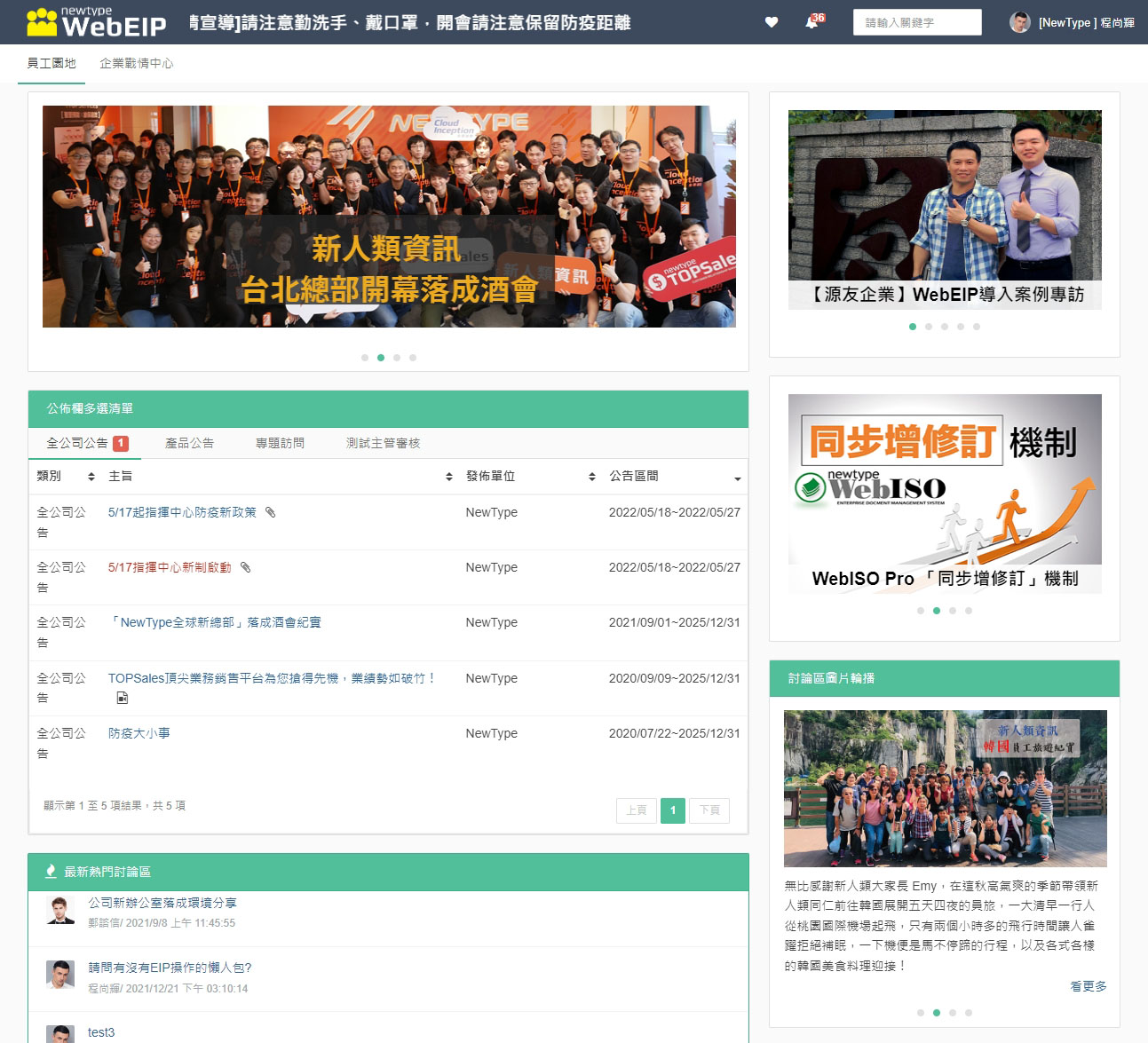Click the user avatar in header

click(x=1020, y=22)
